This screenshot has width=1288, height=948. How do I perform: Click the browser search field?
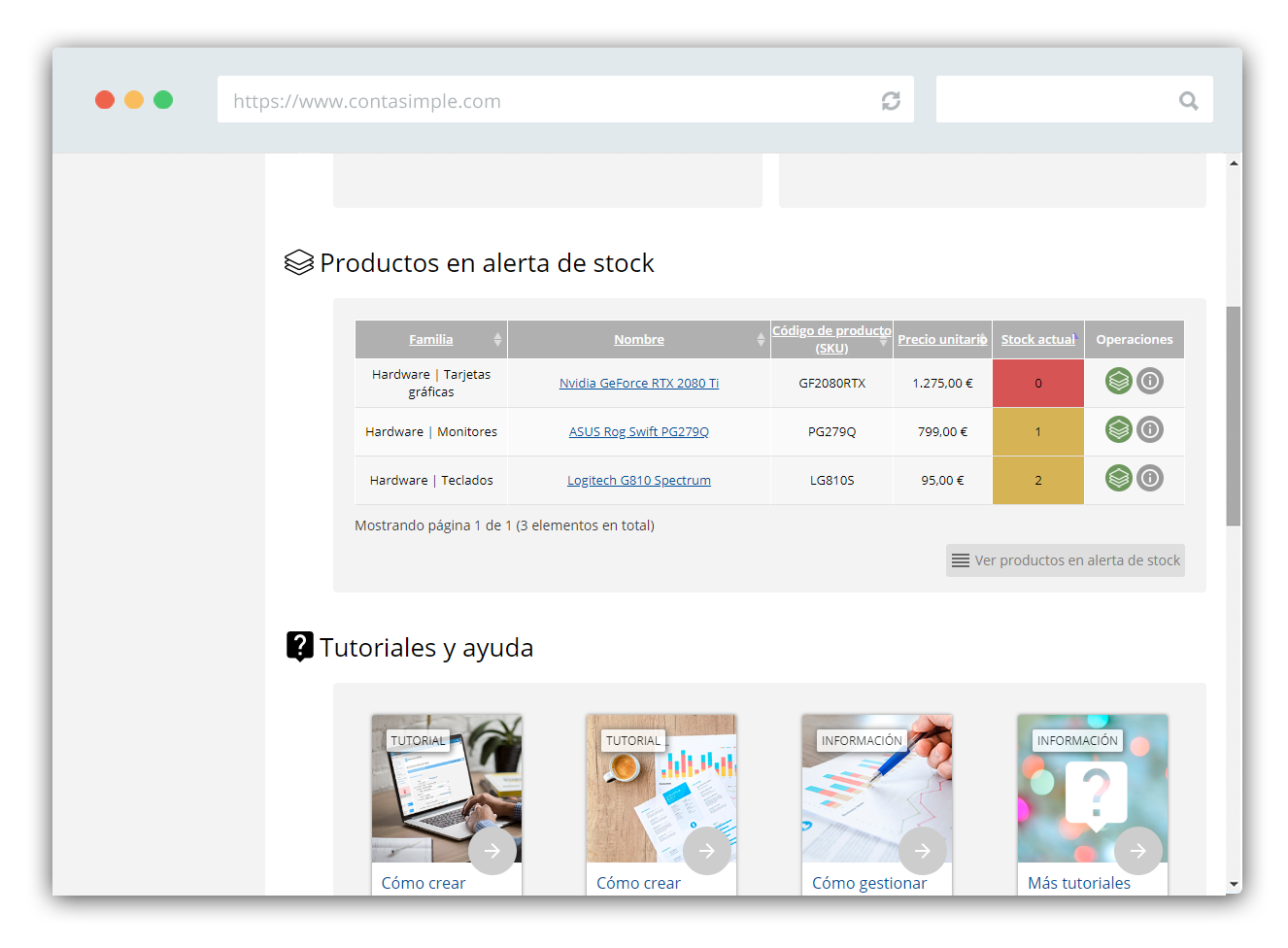(1074, 99)
